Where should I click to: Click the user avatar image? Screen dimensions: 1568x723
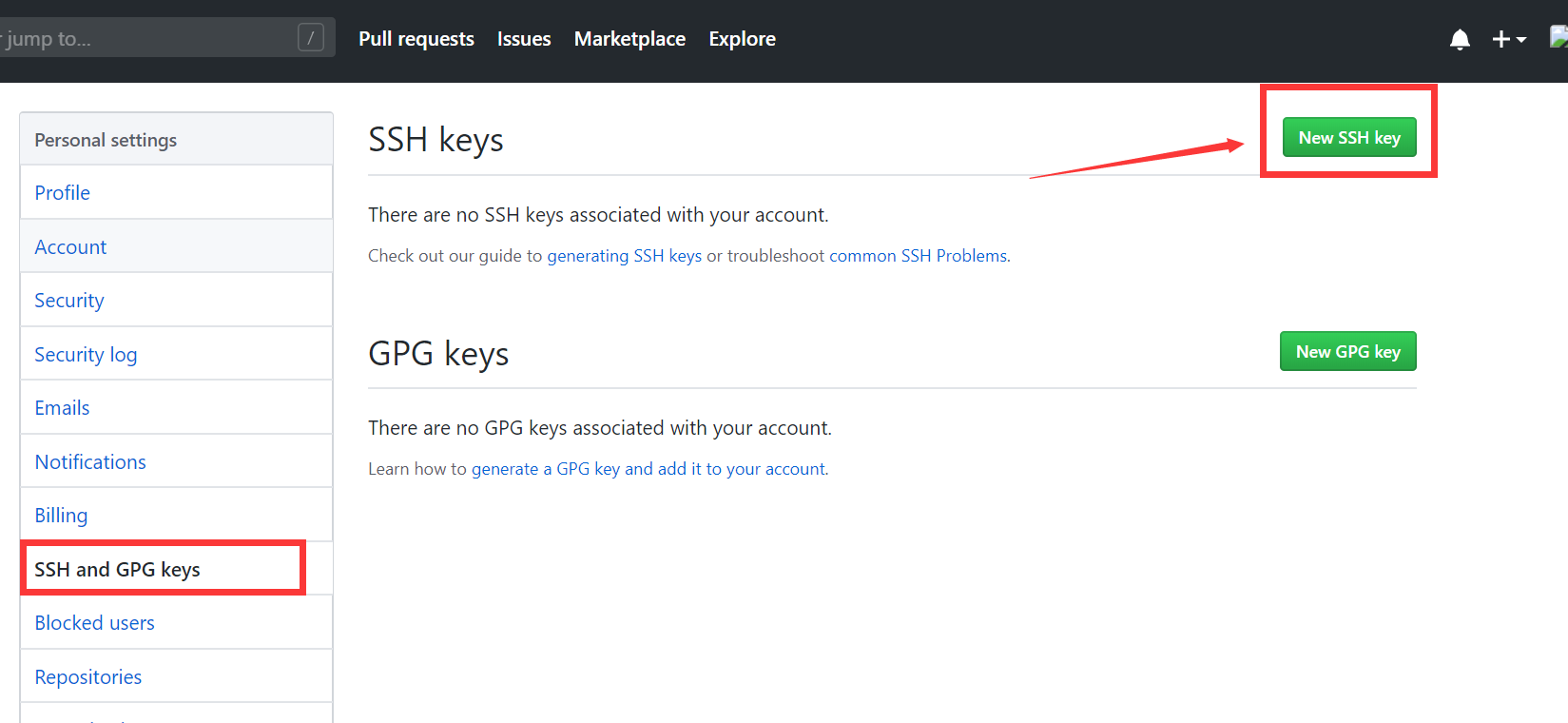pos(1558,37)
